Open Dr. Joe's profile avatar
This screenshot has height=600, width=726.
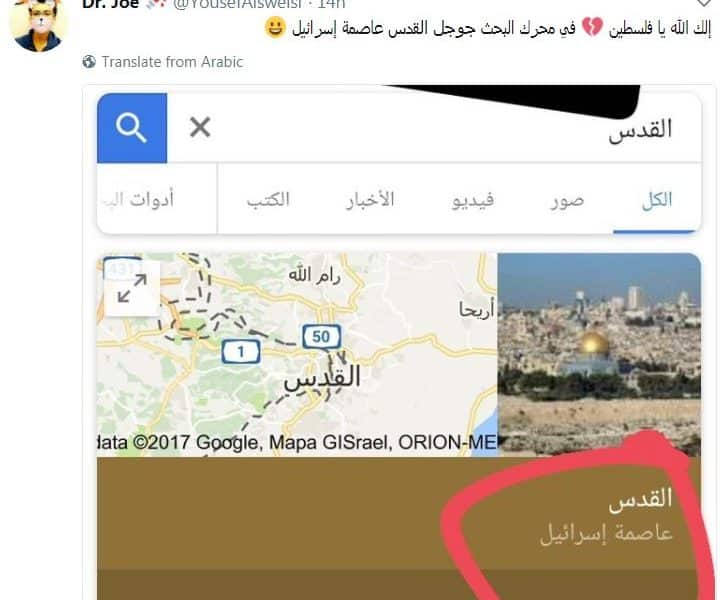[39, 25]
